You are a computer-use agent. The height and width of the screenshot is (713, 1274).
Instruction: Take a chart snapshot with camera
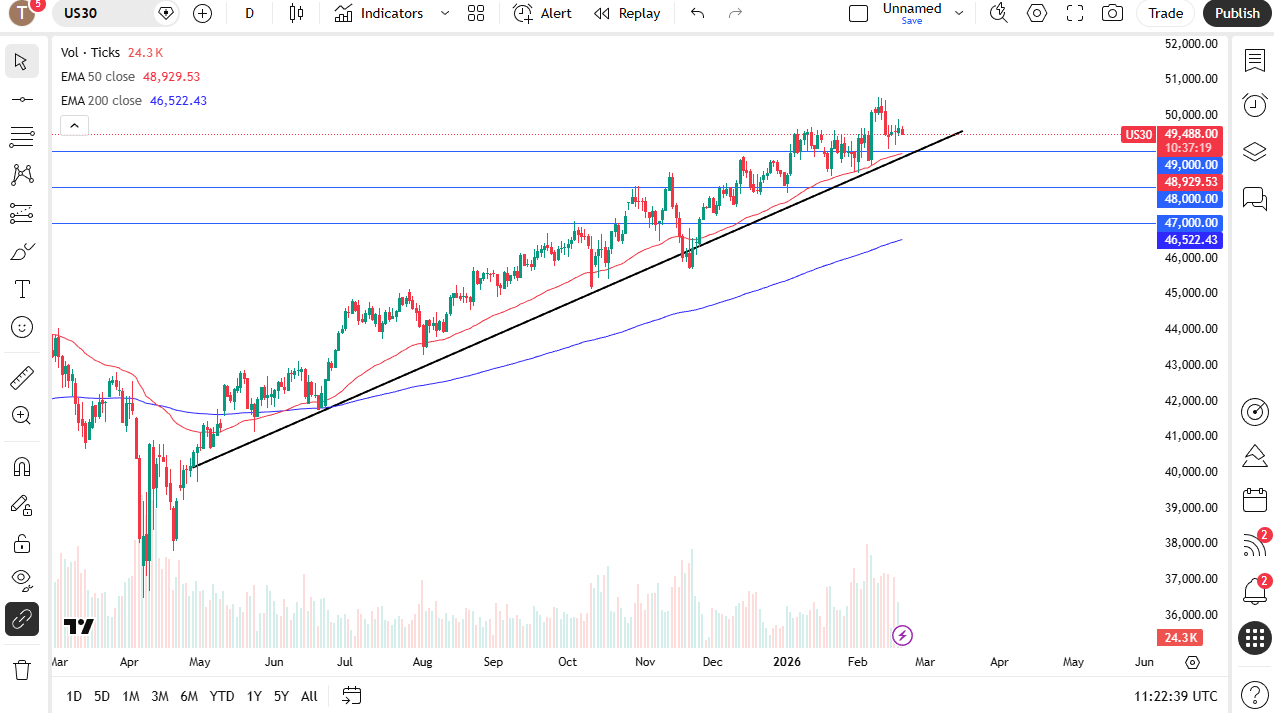[1112, 13]
